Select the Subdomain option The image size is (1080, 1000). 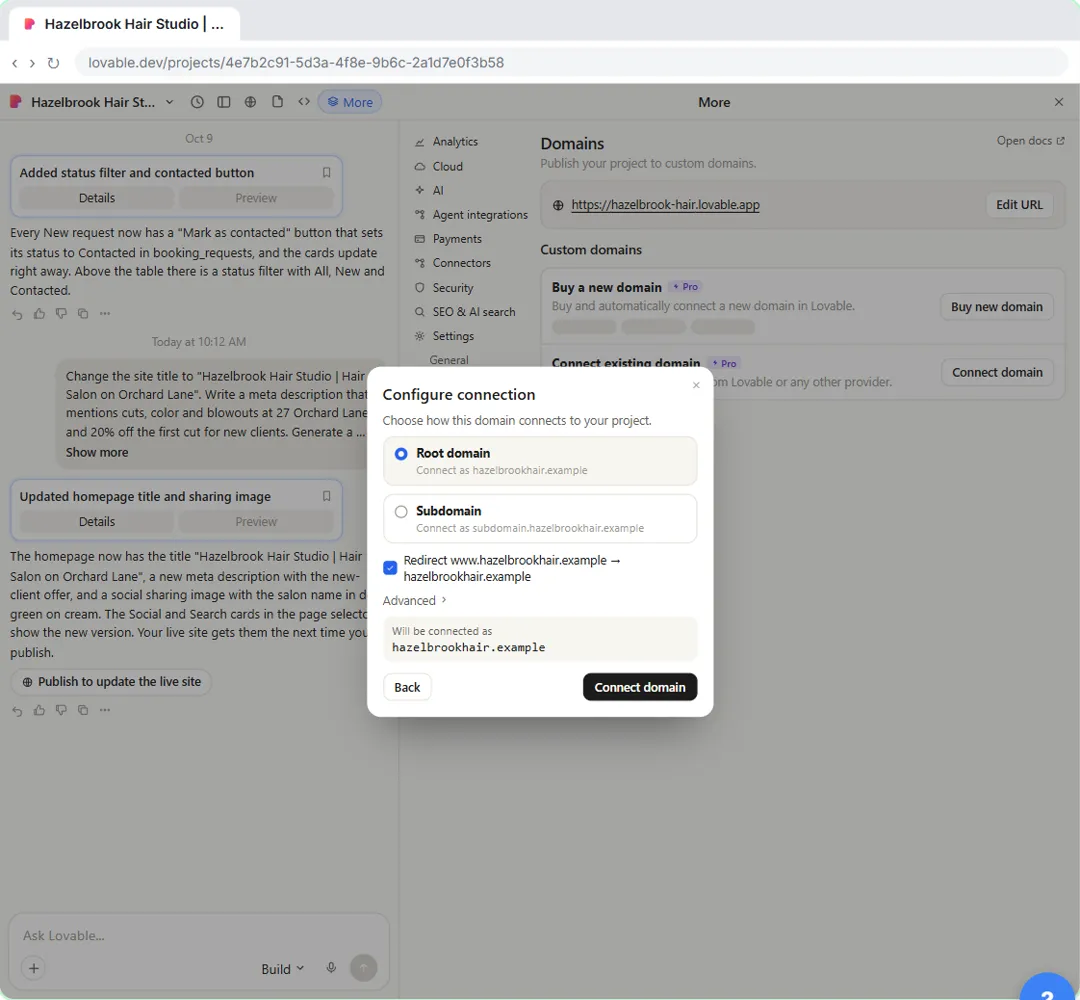(540, 519)
